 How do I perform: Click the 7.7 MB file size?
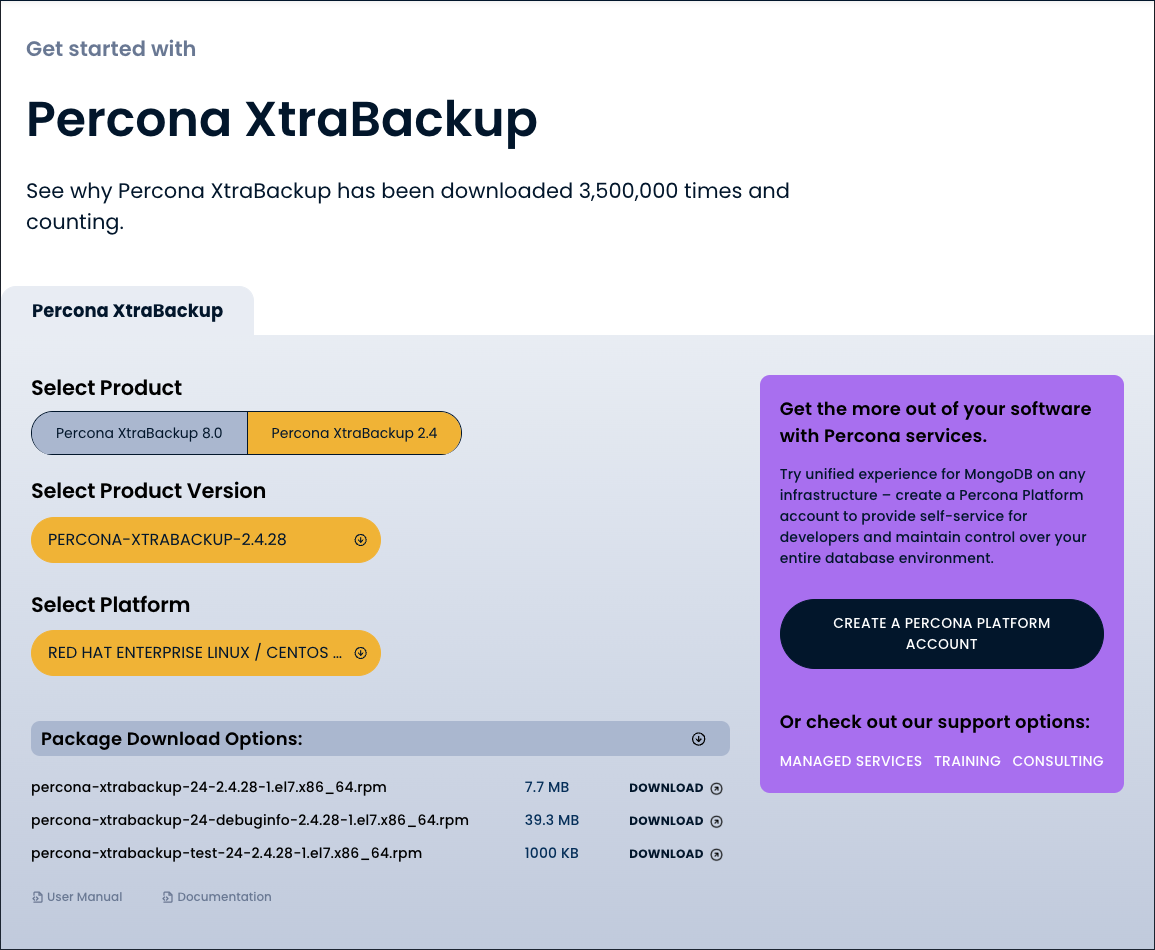[547, 787]
